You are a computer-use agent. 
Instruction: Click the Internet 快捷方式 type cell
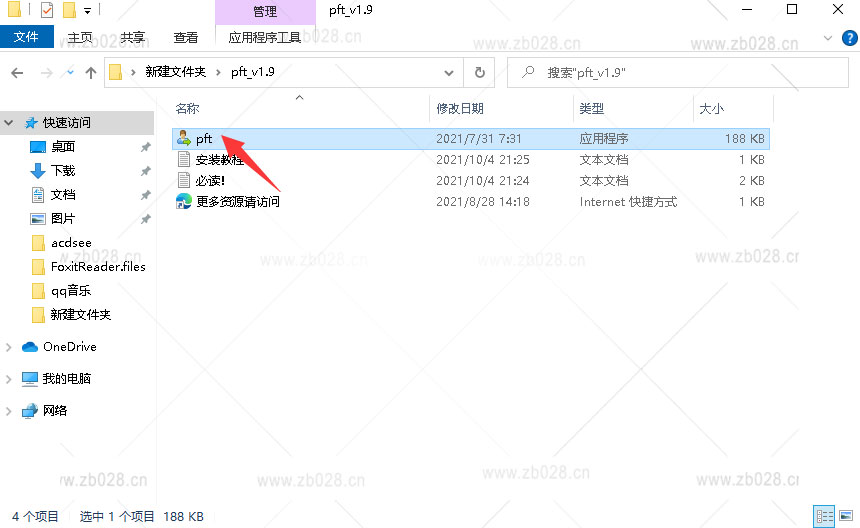(x=628, y=202)
